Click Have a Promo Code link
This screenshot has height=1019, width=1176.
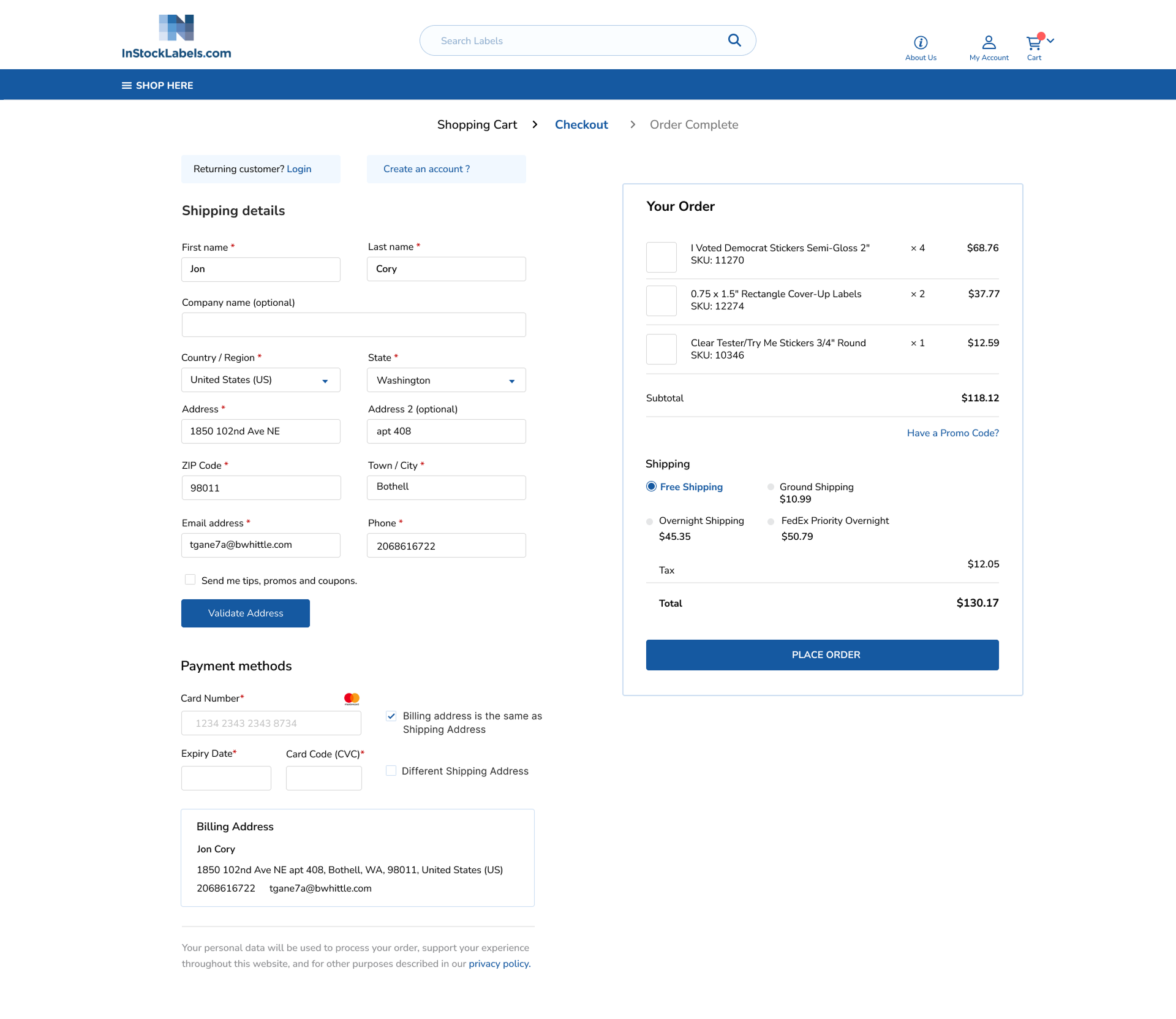point(952,433)
